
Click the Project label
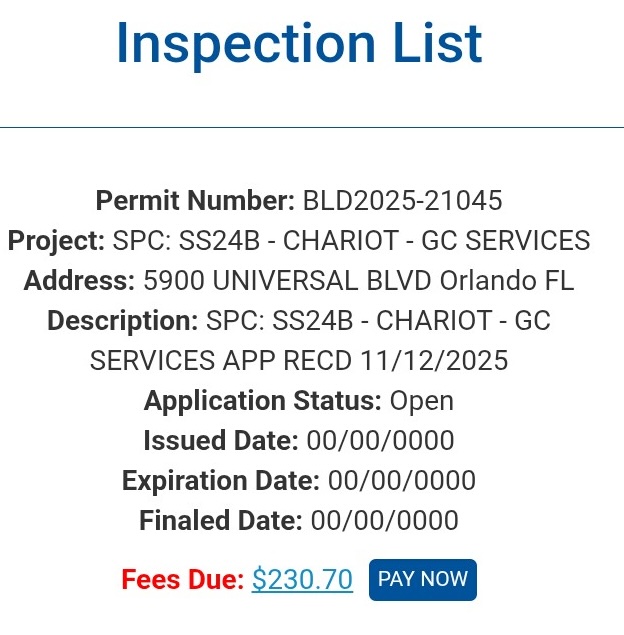click(56, 241)
